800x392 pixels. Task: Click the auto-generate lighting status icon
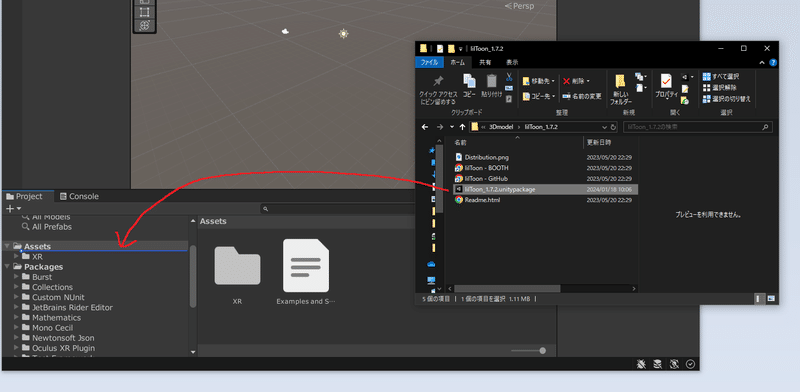[x=674, y=364]
